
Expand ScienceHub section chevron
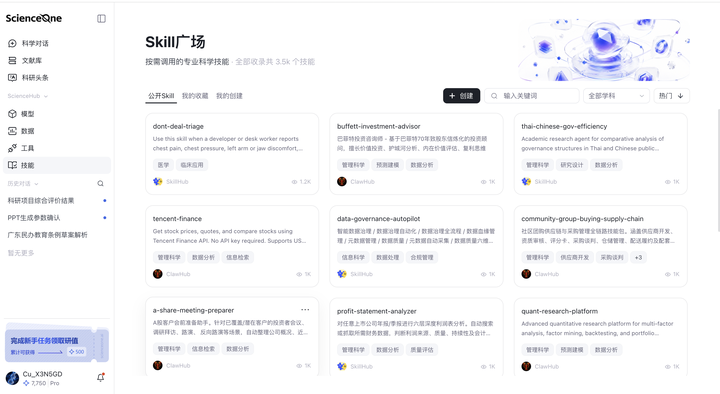pos(45,96)
